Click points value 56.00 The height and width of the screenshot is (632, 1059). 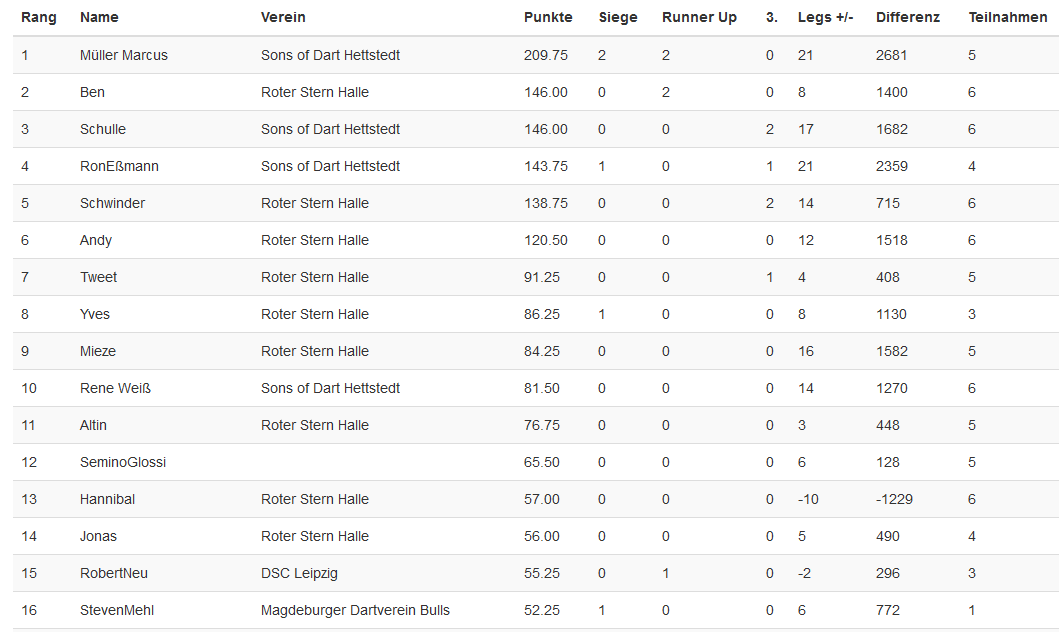pos(542,537)
